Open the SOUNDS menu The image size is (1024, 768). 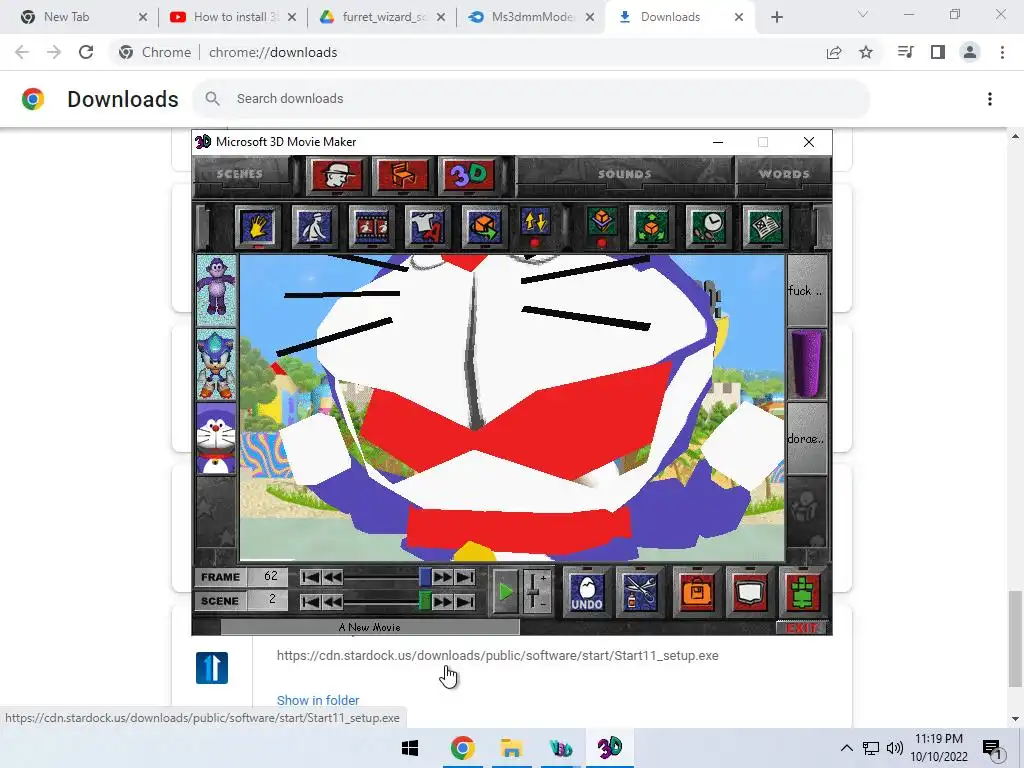pyautogui.click(x=624, y=174)
